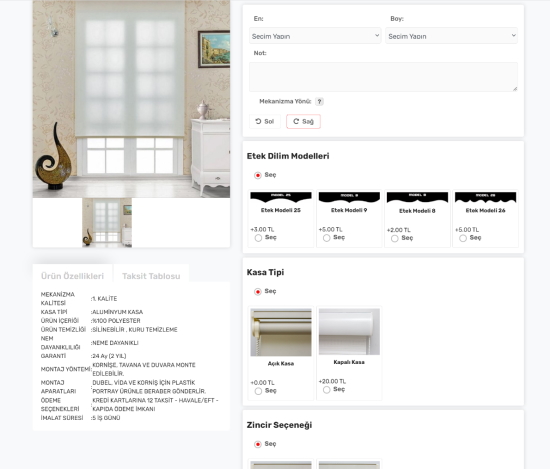550x469 pixels.
Task: Click the Etek Modeli 8 shape image
Action: tap(417, 197)
